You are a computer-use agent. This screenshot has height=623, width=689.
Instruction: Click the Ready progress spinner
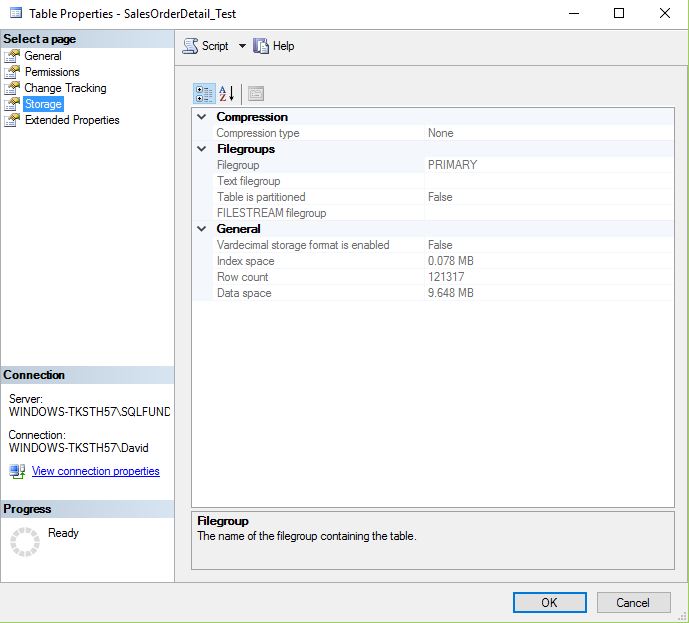[x=25, y=542]
